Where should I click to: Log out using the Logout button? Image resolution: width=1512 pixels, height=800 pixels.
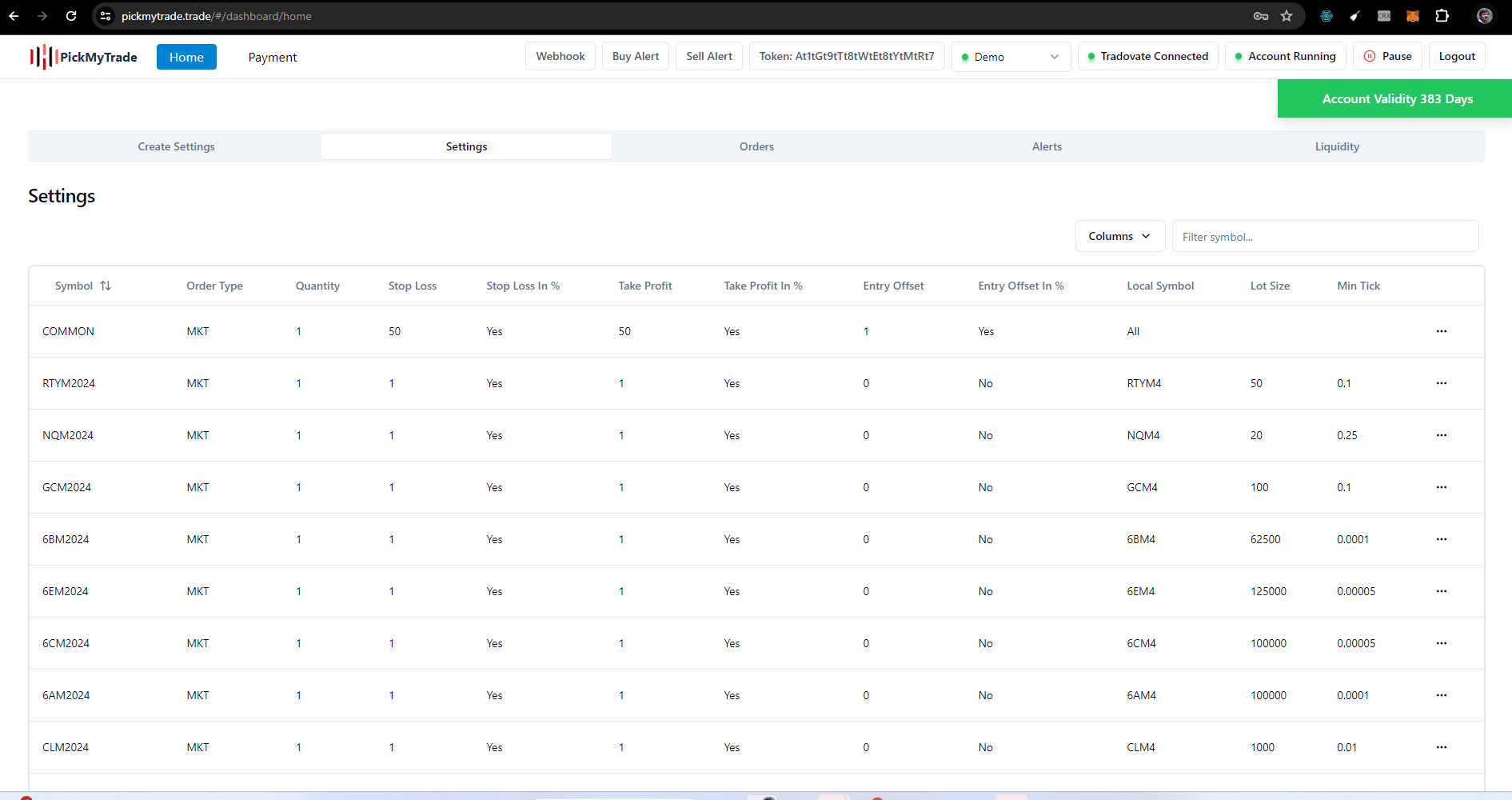pos(1457,56)
